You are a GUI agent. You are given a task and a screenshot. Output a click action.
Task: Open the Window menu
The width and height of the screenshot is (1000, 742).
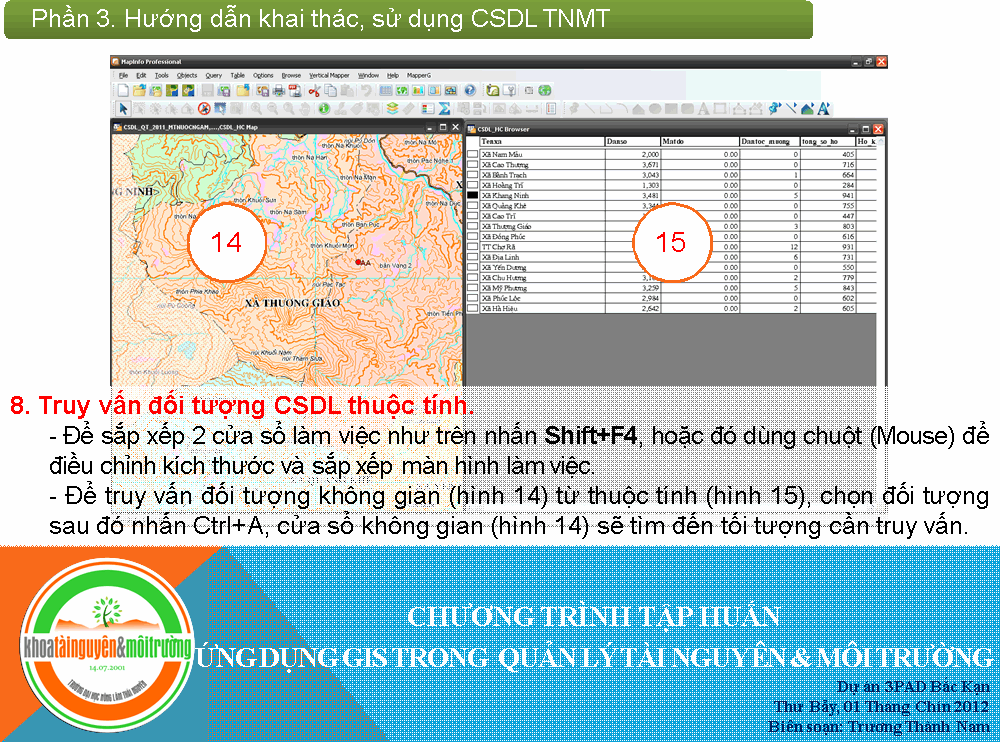(368, 75)
